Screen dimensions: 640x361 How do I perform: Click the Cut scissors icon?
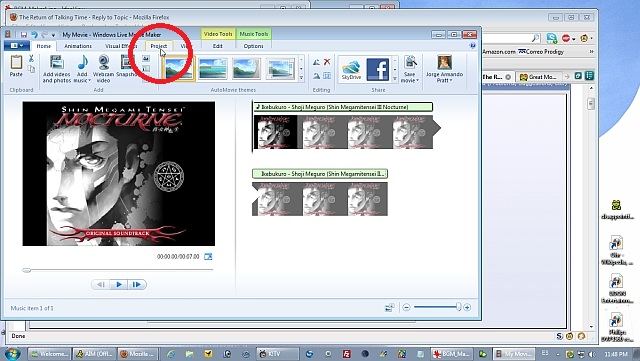(31, 59)
